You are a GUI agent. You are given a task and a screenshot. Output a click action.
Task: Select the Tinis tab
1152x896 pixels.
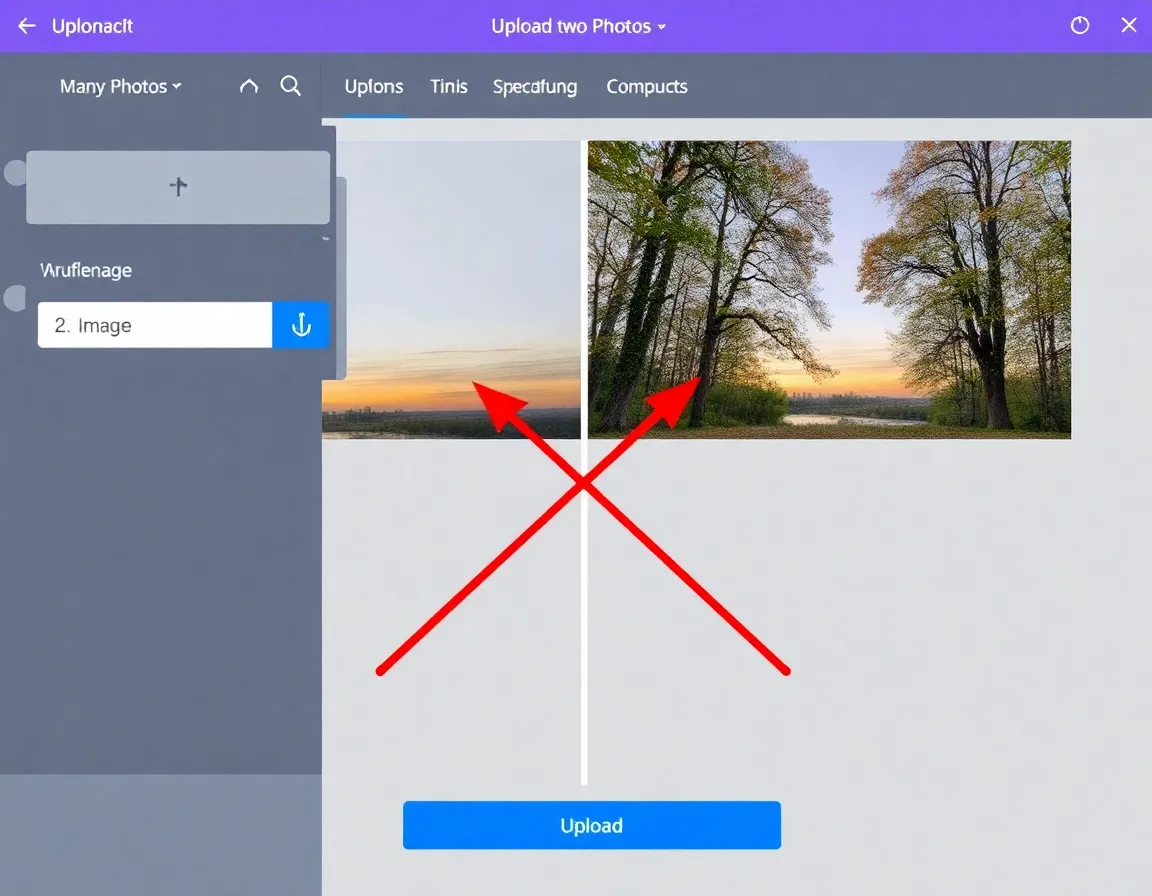tap(449, 87)
